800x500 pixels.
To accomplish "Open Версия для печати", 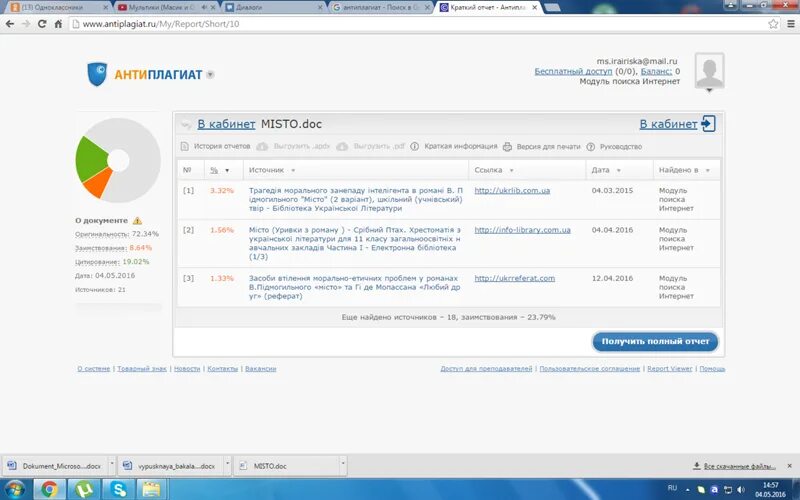I will pos(548,146).
